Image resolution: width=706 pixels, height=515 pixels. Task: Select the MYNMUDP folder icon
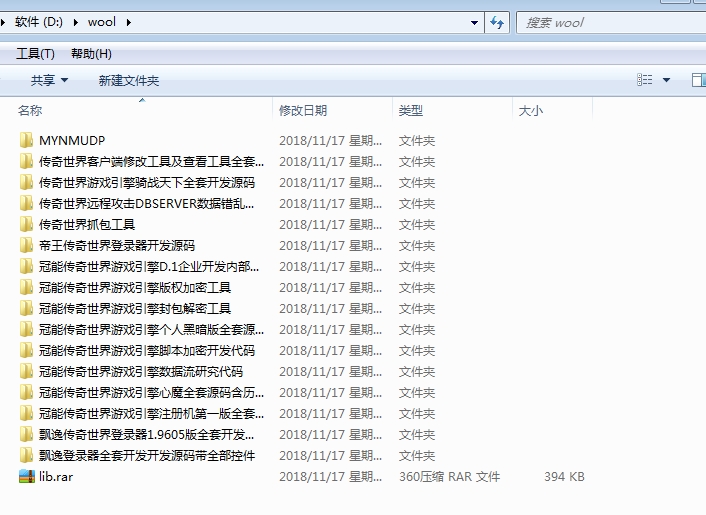[27, 141]
